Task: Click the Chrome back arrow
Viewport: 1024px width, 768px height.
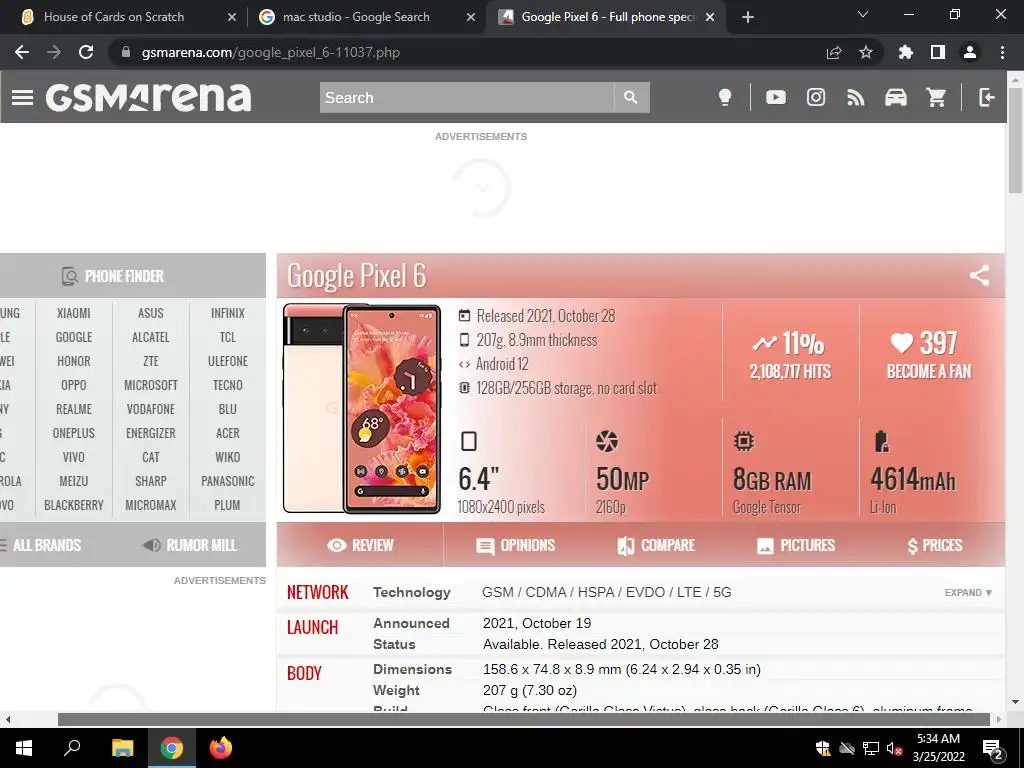Action: [x=22, y=52]
